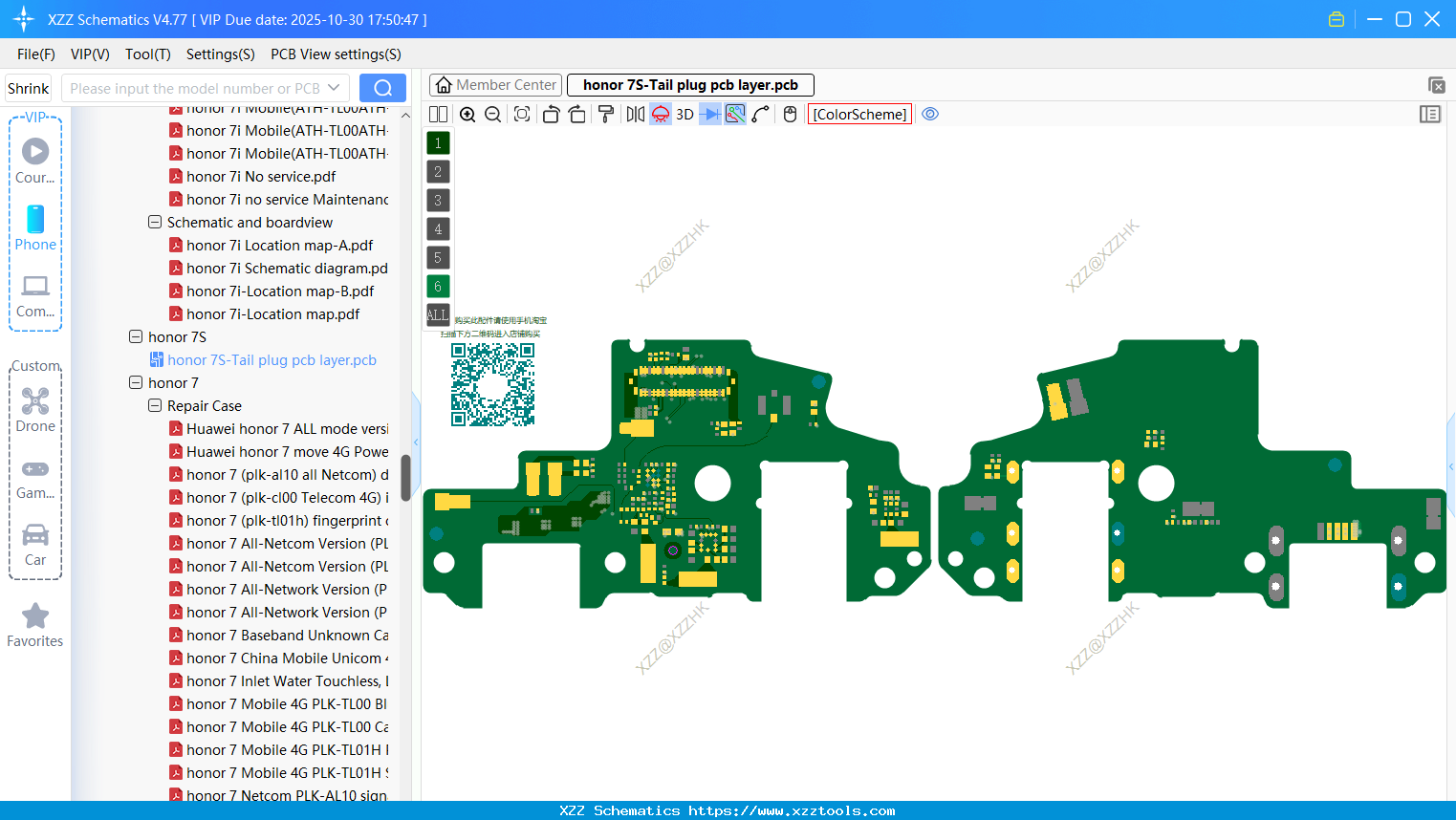Mirror the board horizontally
Viewport: 1456px width, 820px height.
[636, 115]
